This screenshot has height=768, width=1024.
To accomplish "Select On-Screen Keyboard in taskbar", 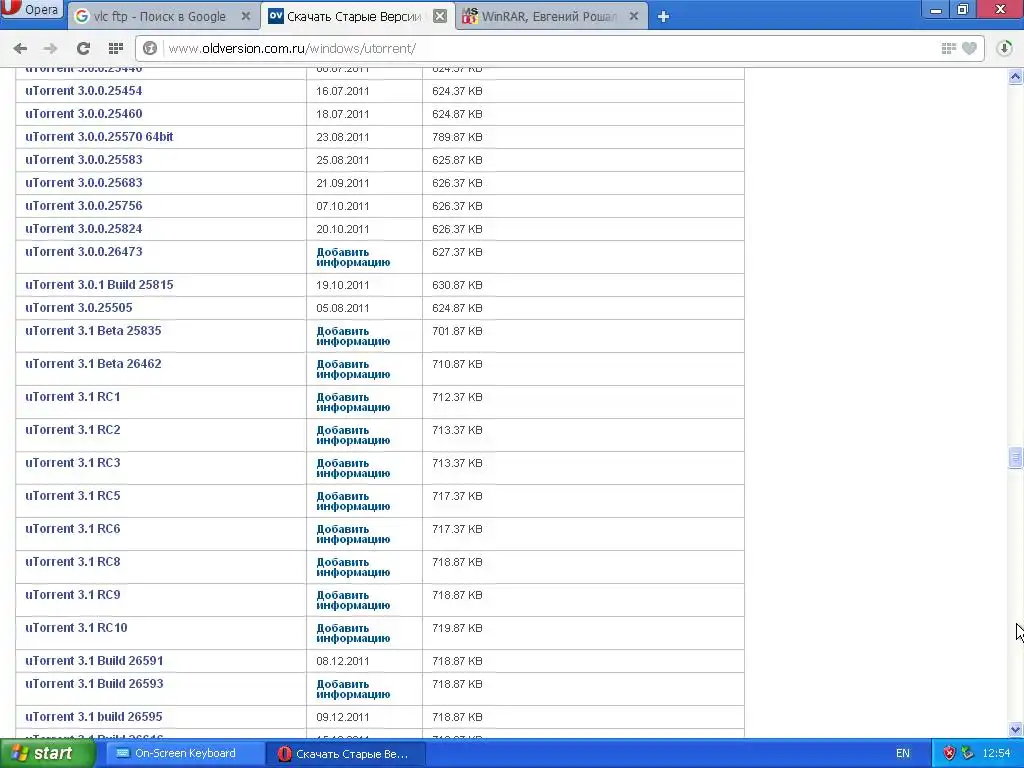I will click(185, 754).
